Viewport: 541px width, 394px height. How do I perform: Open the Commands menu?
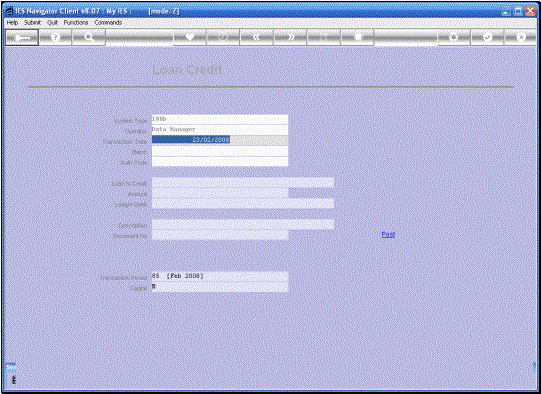pyautogui.click(x=108, y=22)
